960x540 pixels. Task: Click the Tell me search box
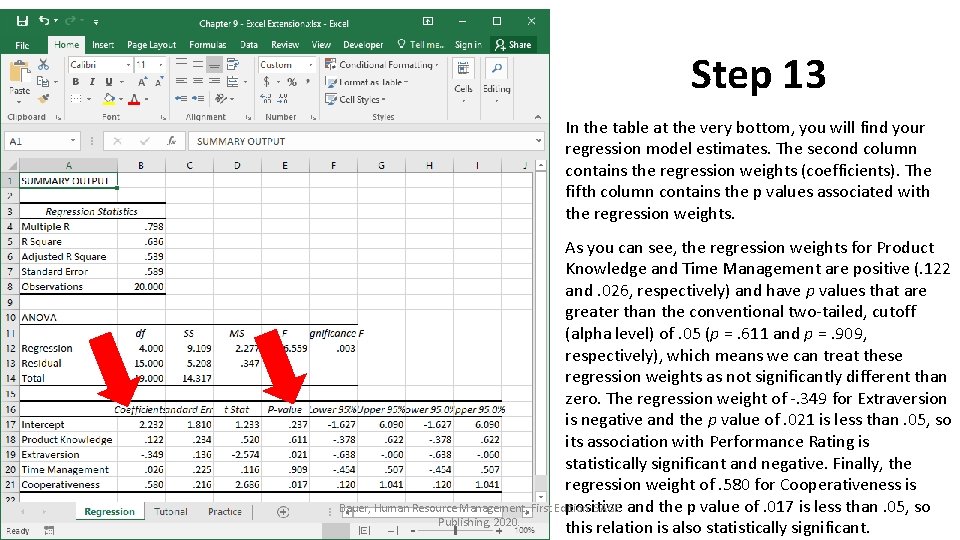pos(420,45)
